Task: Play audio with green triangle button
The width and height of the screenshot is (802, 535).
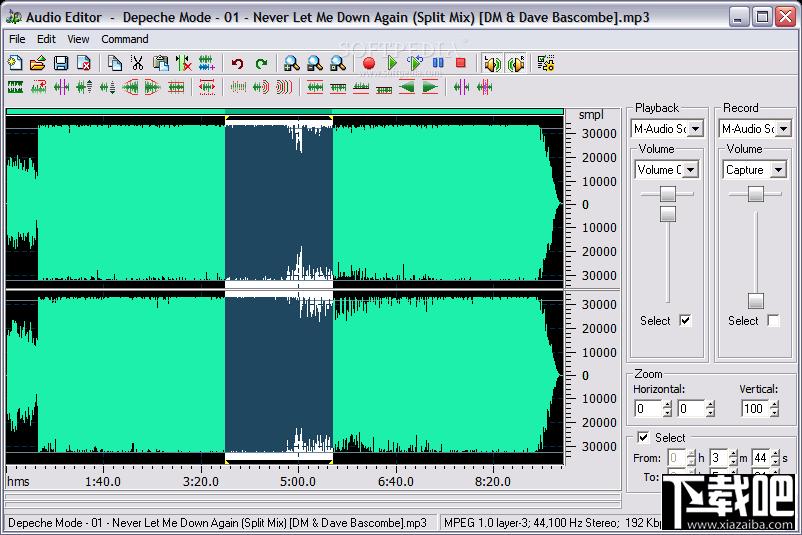Action: pyautogui.click(x=392, y=63)
